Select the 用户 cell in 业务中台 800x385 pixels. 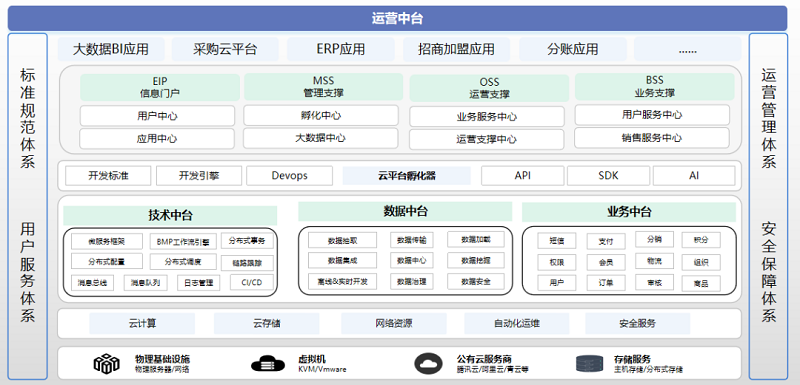tap(557, 283)
